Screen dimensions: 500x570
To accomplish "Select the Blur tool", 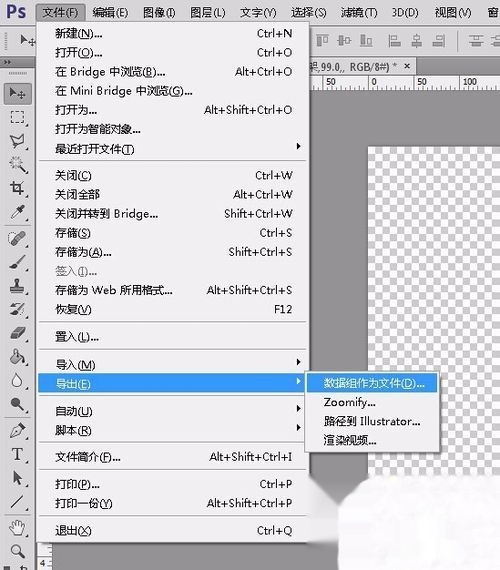I will tap(17, 381).
